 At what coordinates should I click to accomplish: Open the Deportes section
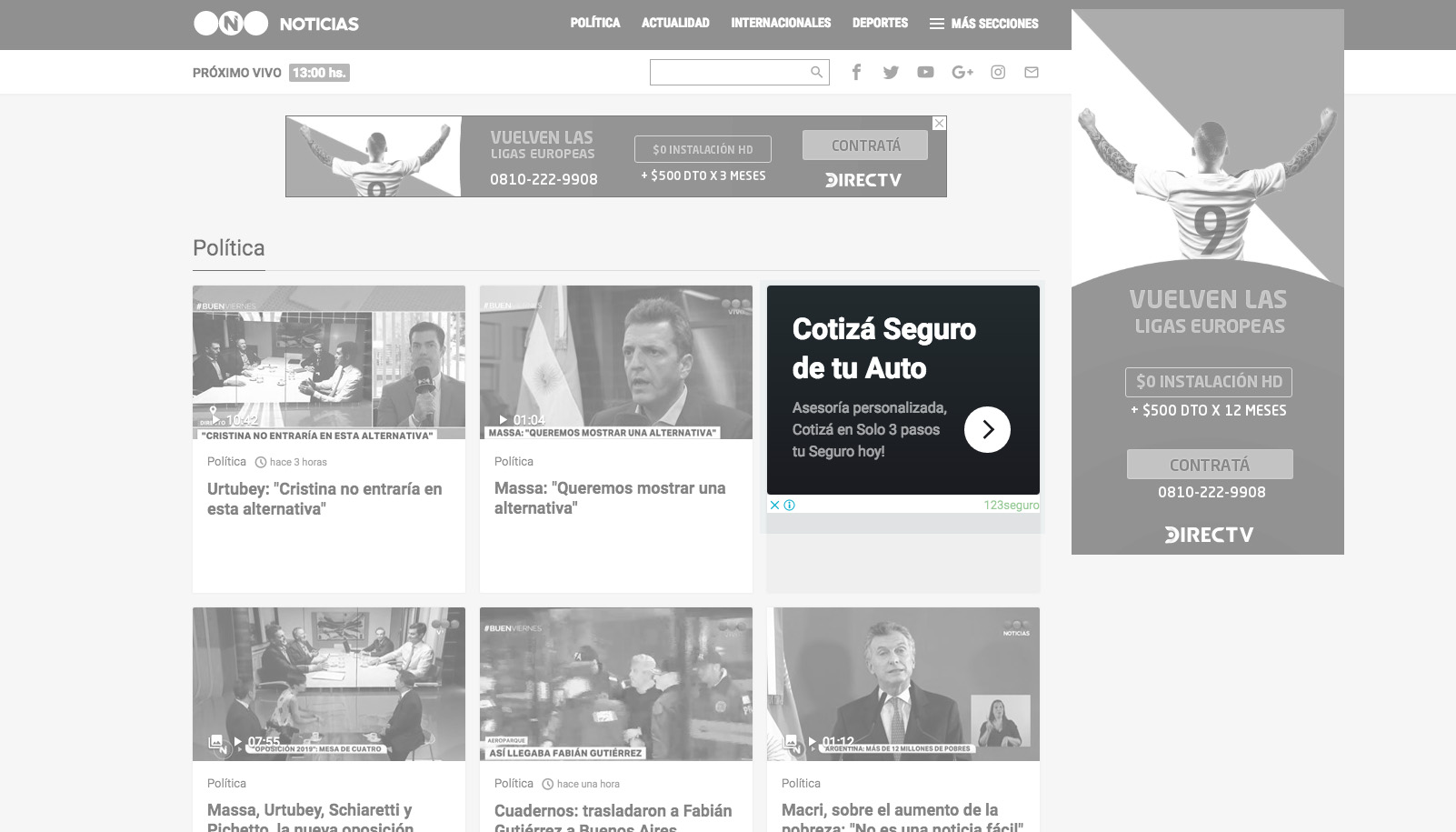pos(880,24)
